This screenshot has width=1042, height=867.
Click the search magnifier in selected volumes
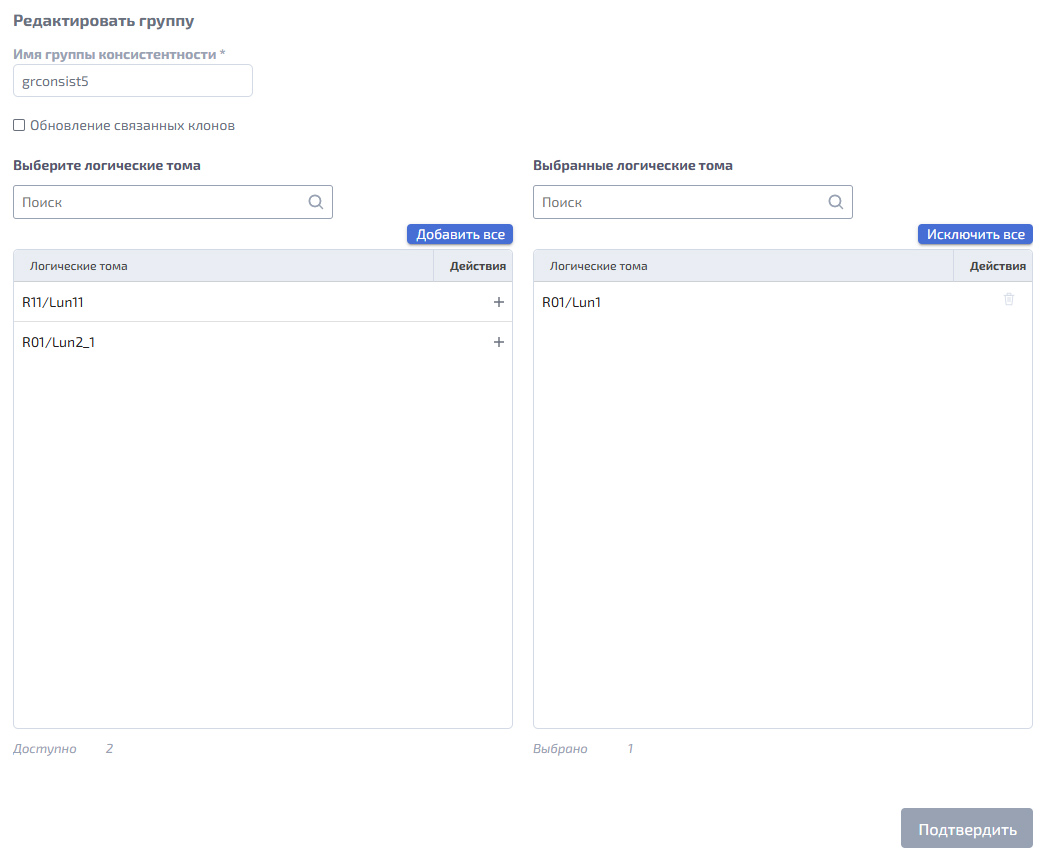[x=835, y=202]
